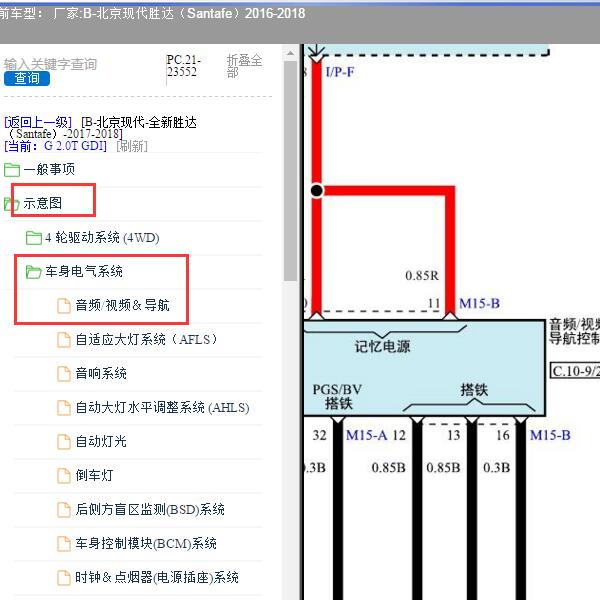The height and width of the screenshot is (600, 600).
Task: Collapse the 示意图 folder
Action: tap(42, 203)
